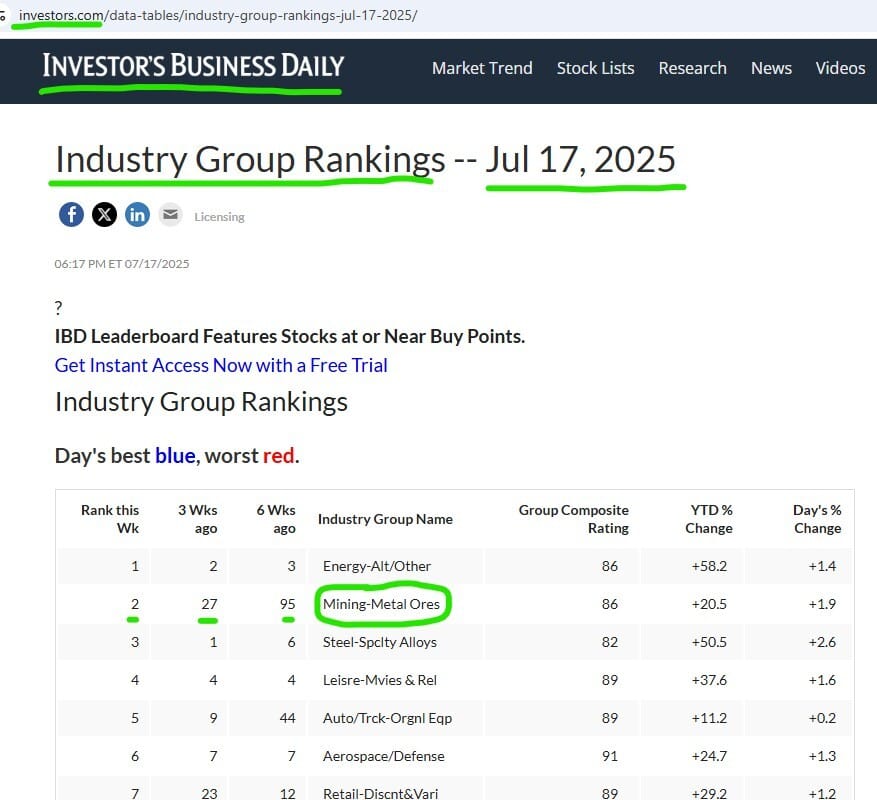Screen dimensions: 877x800
Task: Go to the News section
Action: pos(771,68)
